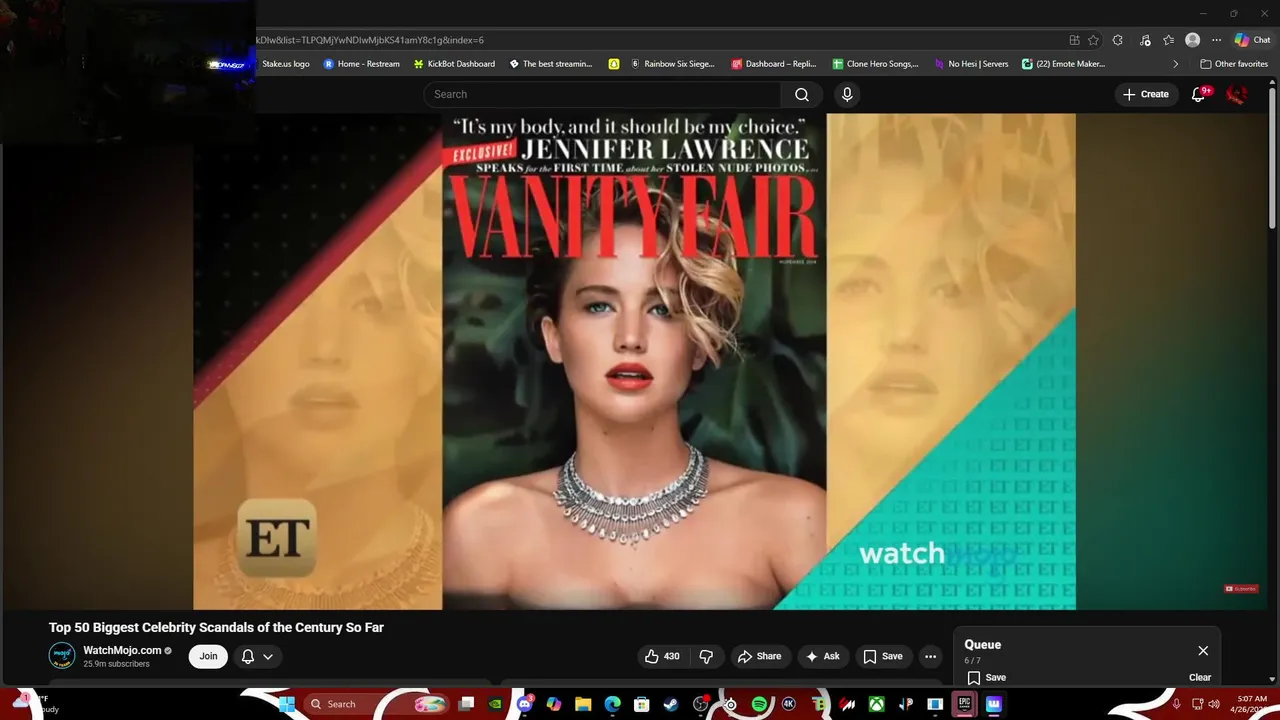Open Task View from the taskbar
This screenshot has height=720, width=1280.
[x=466, y=704]
